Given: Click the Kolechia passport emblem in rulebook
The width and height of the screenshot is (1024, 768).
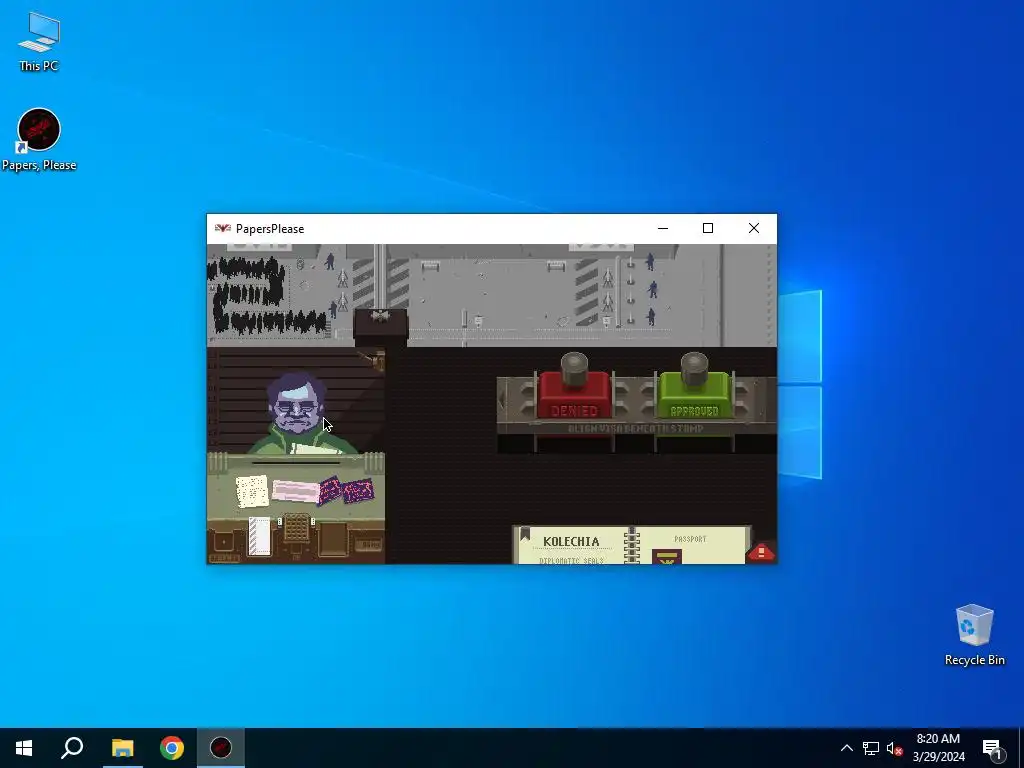Looking at the screenshot, I should click(x=667, y=556).
